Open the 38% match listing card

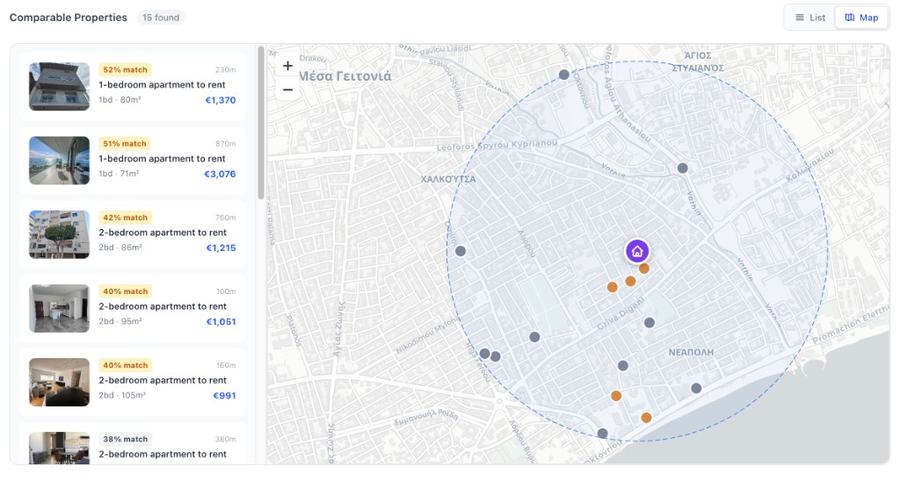pyautogui.click(x=133, y=444)
